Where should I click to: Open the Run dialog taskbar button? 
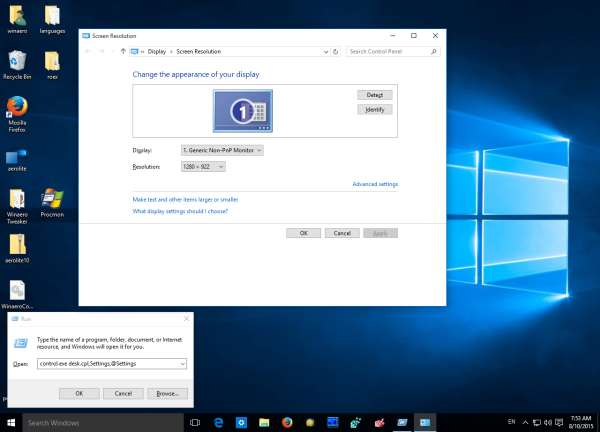[402, 422]
